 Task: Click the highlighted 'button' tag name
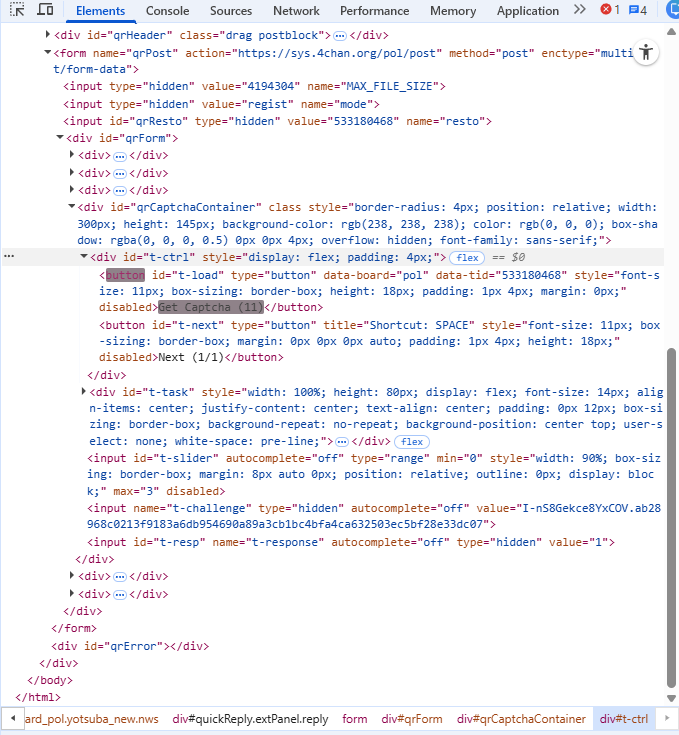[x=125, y=275]
